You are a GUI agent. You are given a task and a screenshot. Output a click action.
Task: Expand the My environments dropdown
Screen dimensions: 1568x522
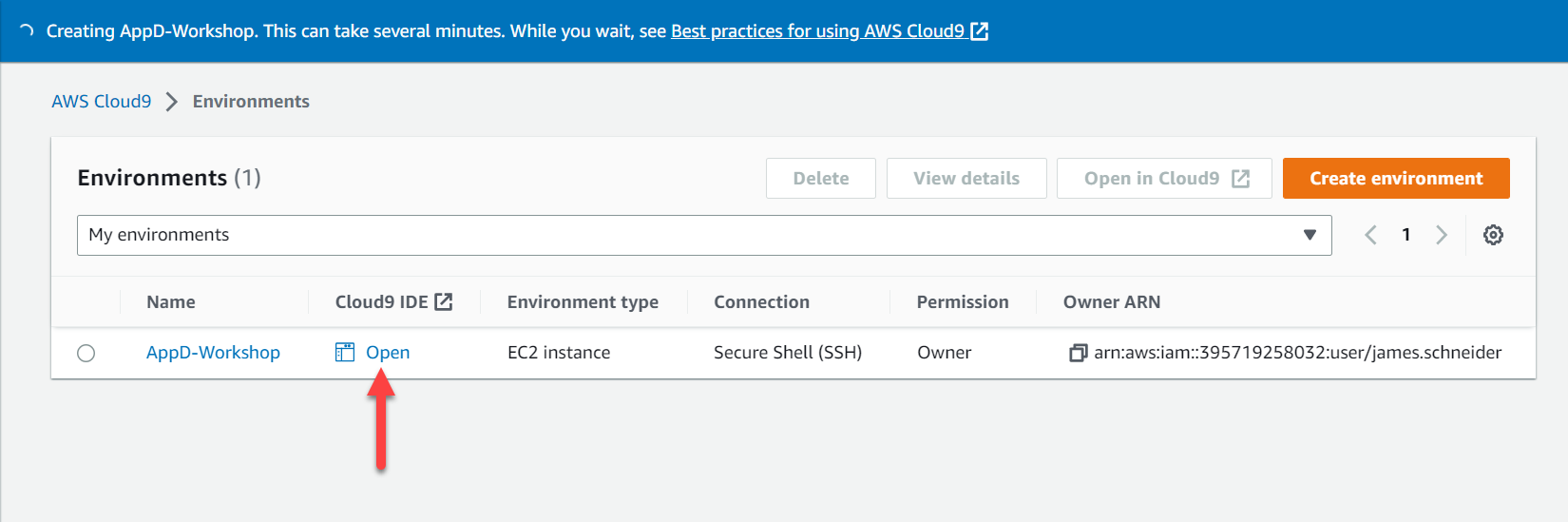[x=704, y=235]
